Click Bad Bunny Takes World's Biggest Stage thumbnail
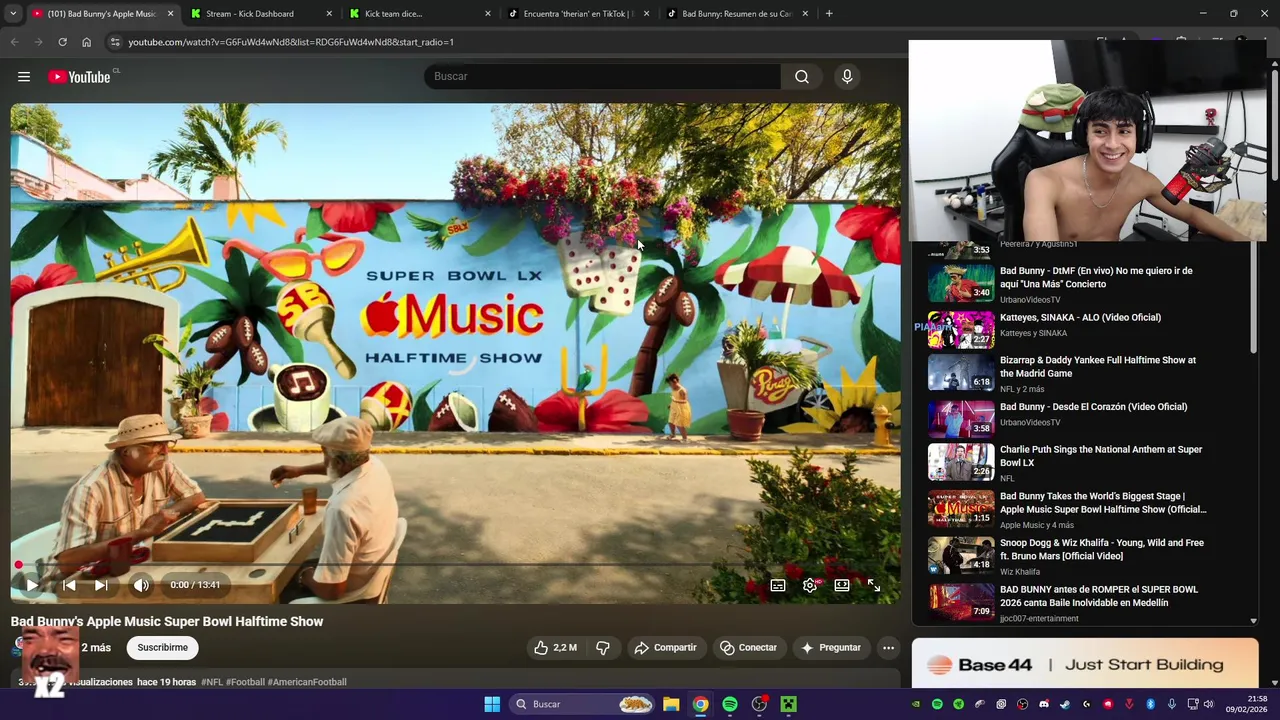 pos(961,508)
